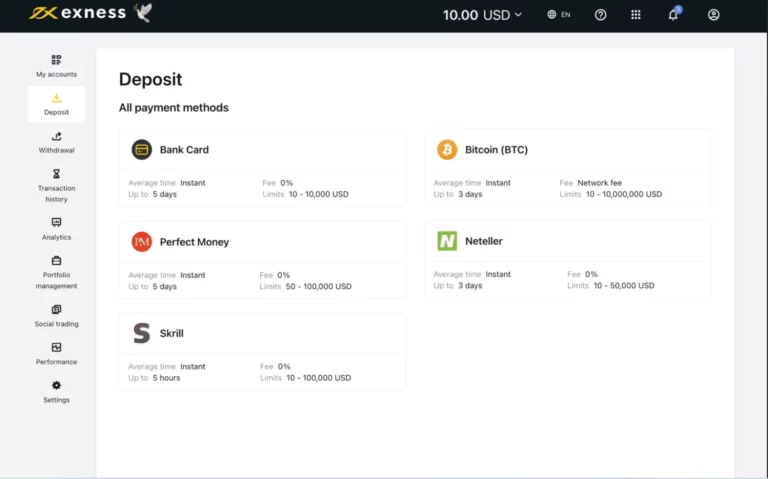
Task: Click the Bitcoin logo icon
Action: click(447, 149)
